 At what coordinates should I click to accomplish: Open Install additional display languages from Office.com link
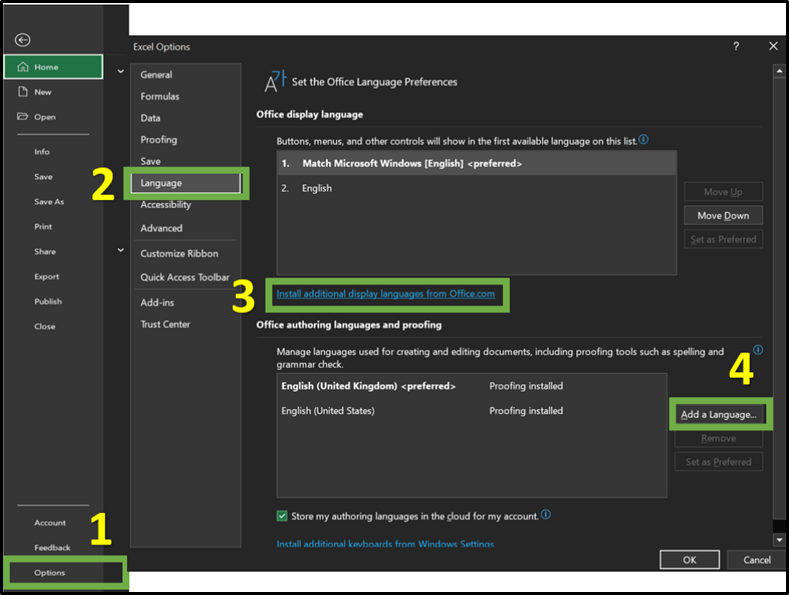[x=385, y=293]
